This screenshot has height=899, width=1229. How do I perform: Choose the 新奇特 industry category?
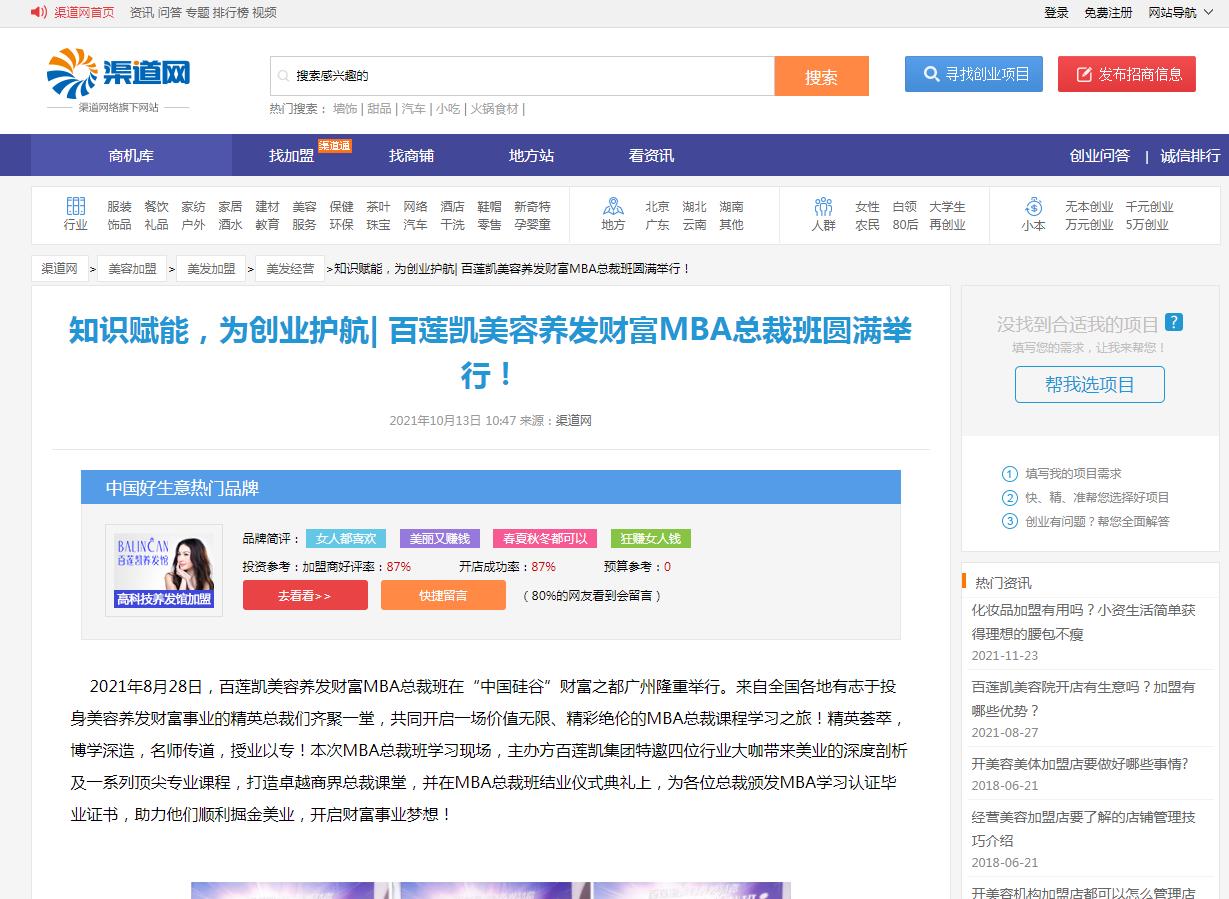pos(532,207)
